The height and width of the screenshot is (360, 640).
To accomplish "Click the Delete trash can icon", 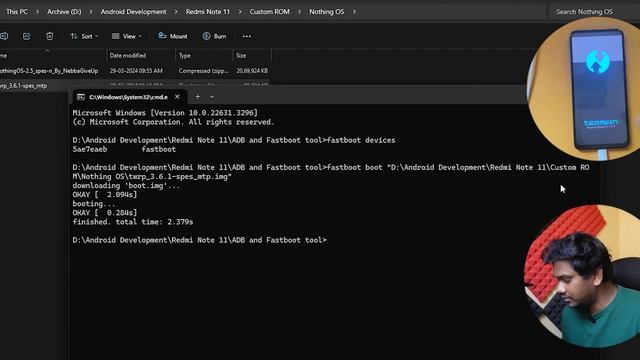I will 49,36.
